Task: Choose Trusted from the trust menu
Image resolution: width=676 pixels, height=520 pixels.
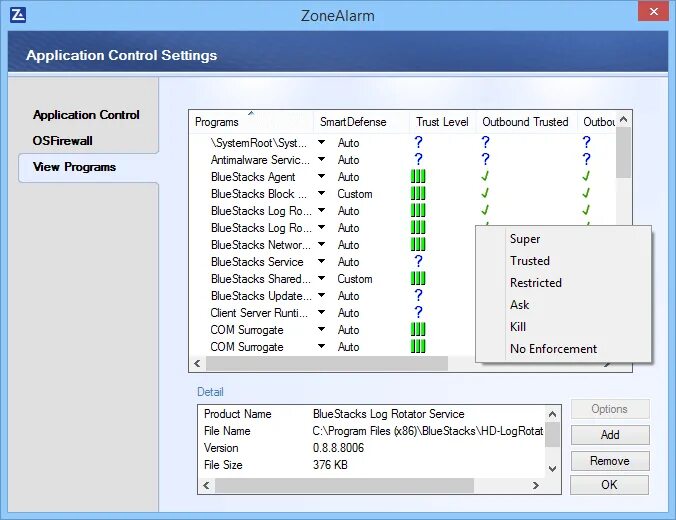Action: click(x=563, y=261)
